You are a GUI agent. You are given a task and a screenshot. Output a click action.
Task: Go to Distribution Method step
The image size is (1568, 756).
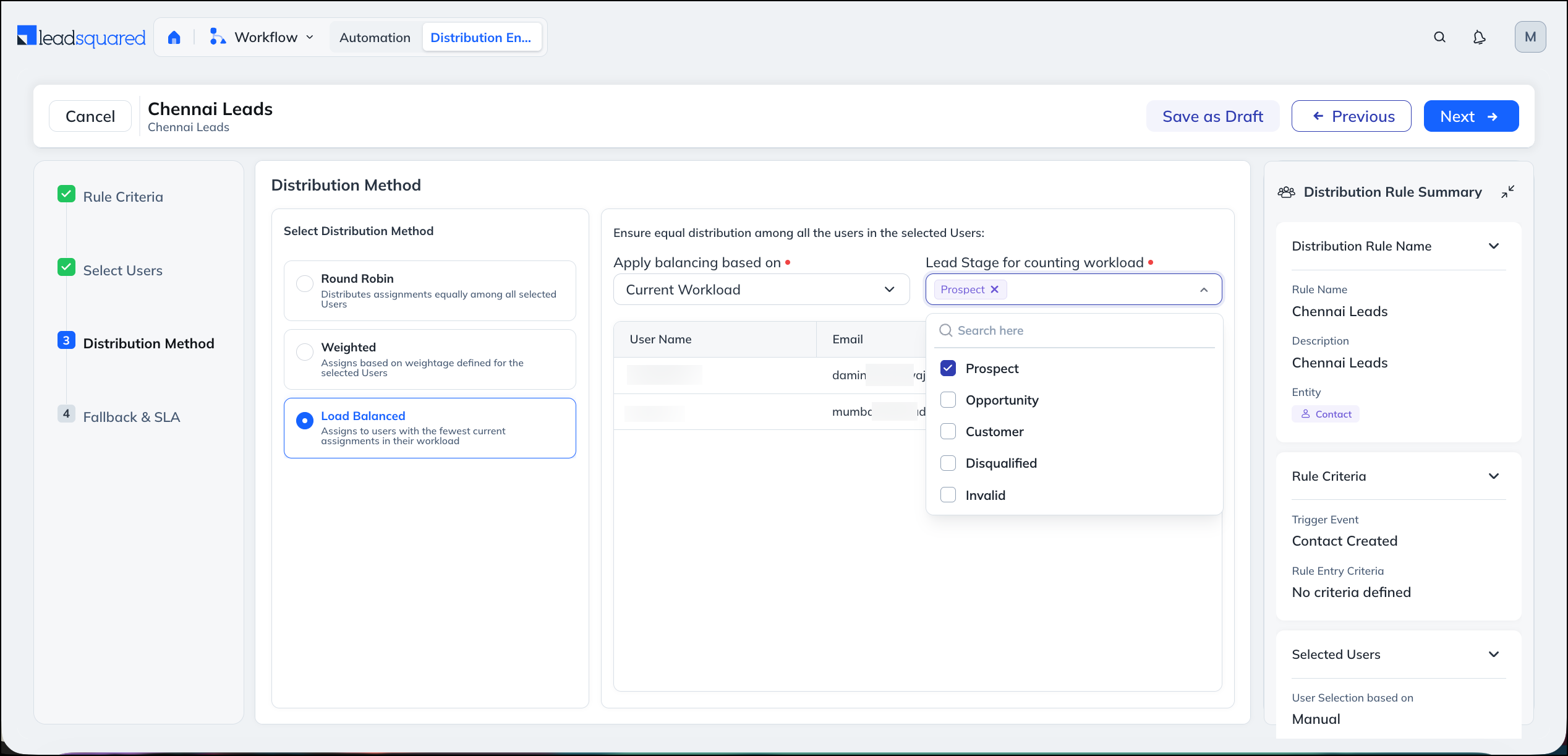(148, 343)
